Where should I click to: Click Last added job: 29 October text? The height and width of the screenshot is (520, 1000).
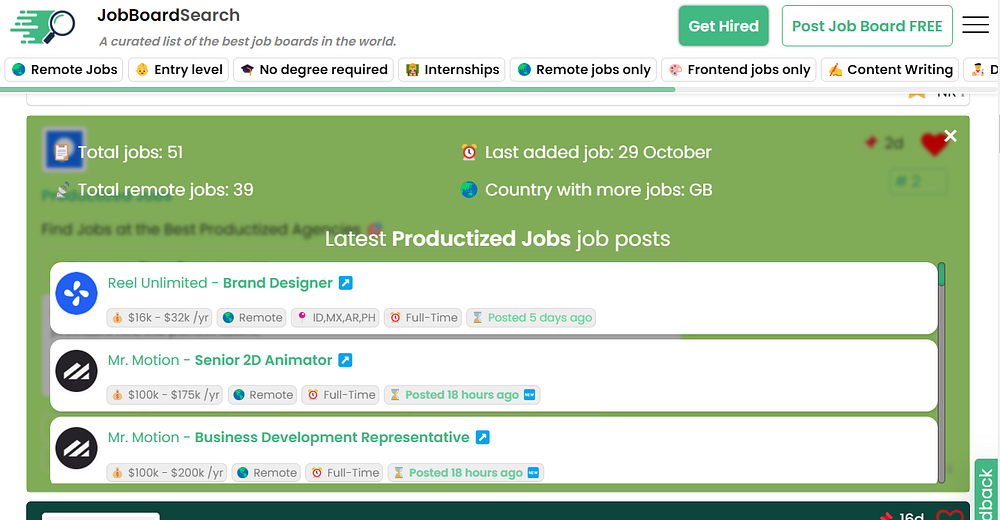[x=598, y=152]
